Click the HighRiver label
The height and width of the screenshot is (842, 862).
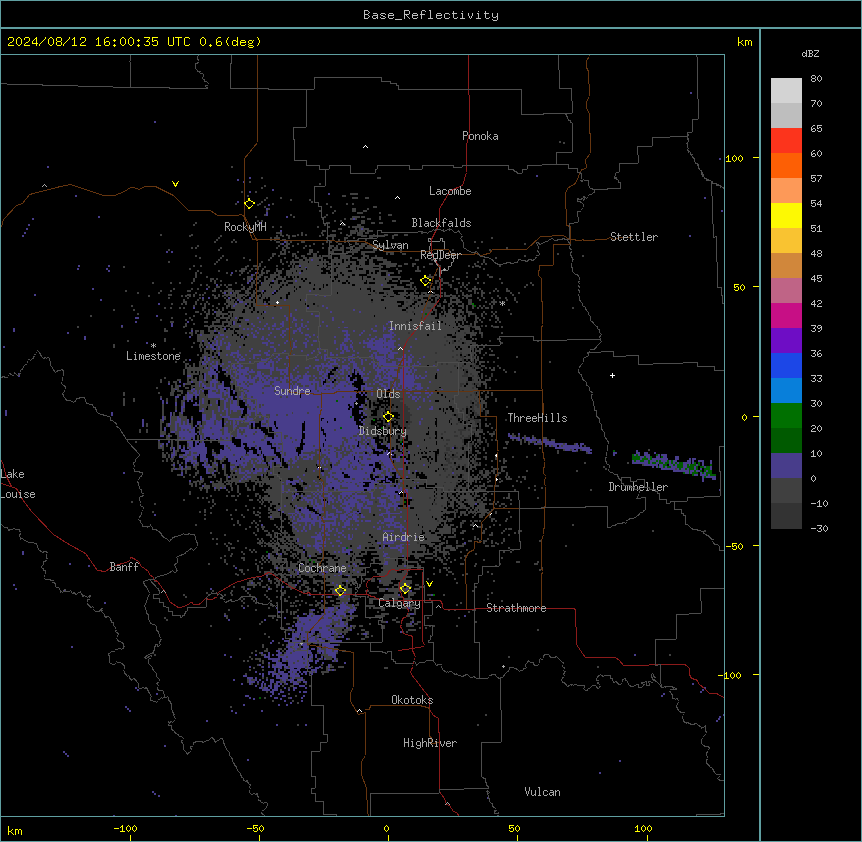pyautogui.click(x=430, y=743)
